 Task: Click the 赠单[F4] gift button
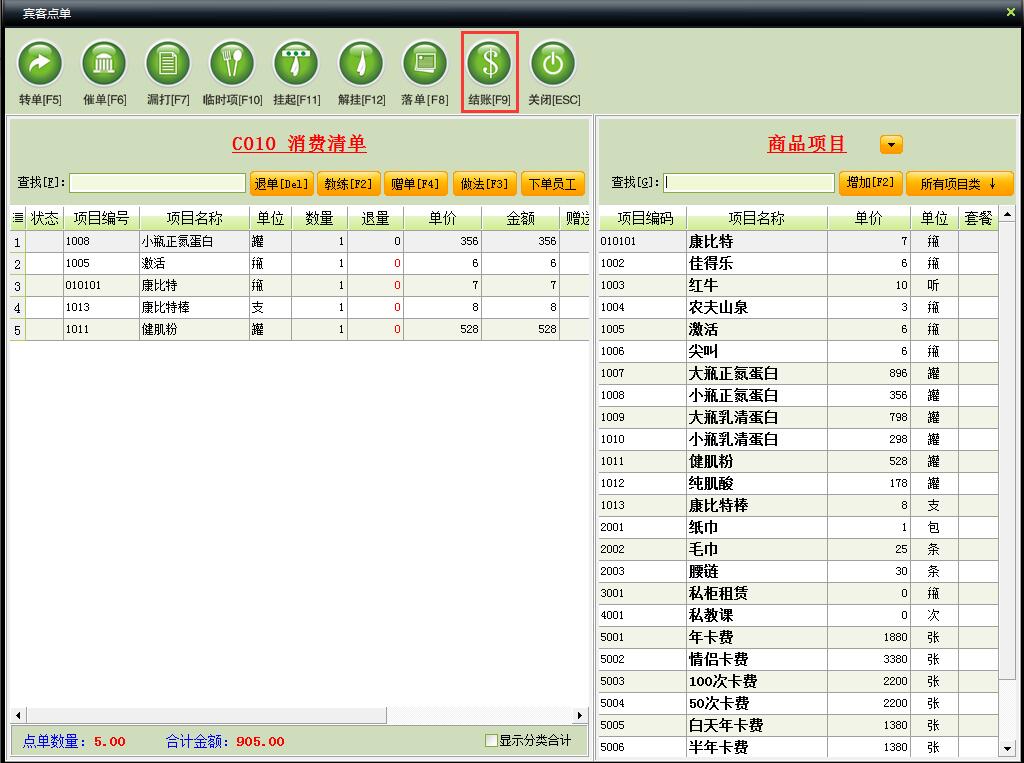click(x=415, y=184)
